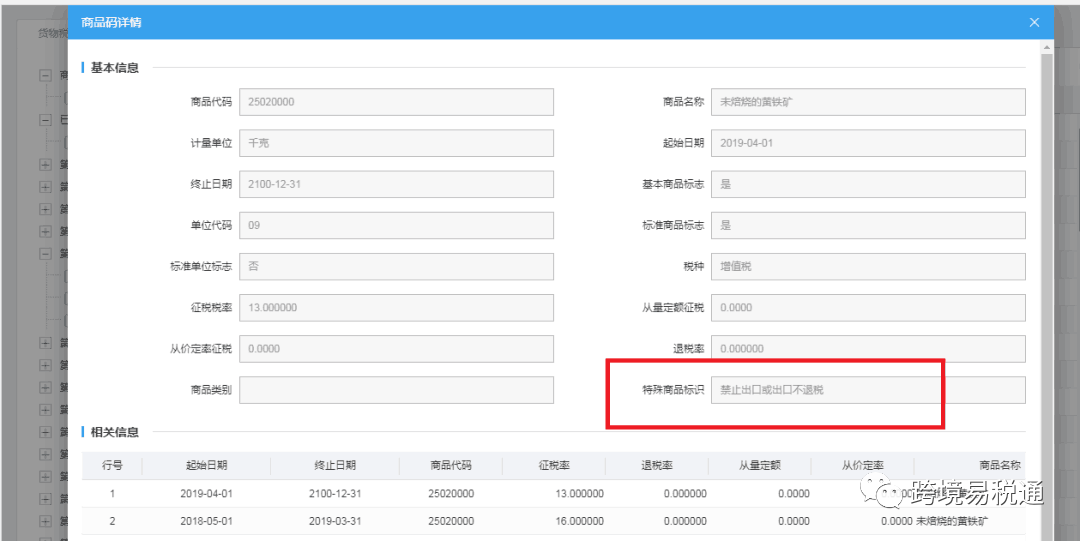Focus the 起始日期 field showing 2019-04-01
The image size is (1080, 541).
tap(868, 143)
